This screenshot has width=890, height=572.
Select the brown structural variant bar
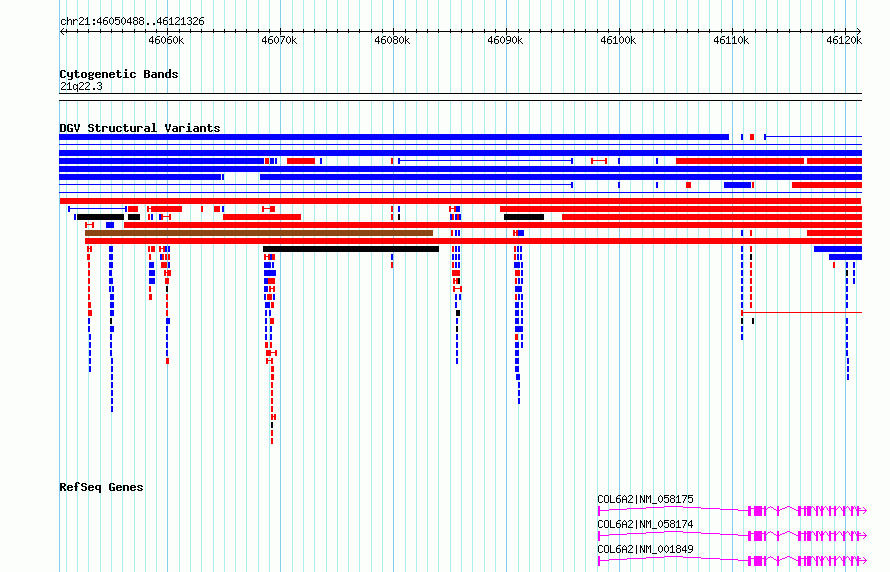[x=259, y=233]
